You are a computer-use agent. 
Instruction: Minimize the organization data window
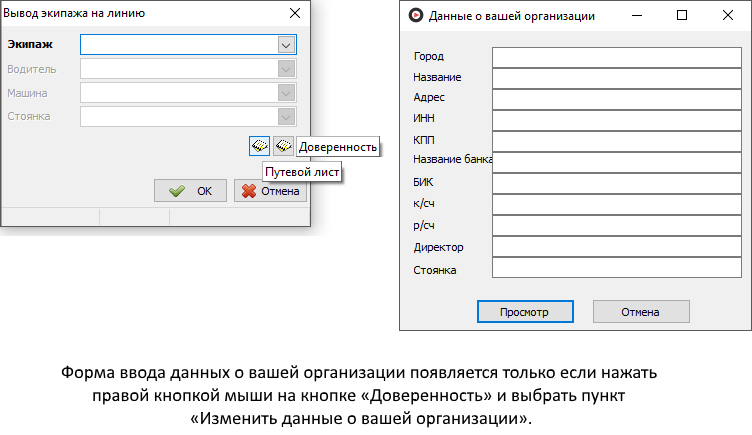[x=637, y=15]
